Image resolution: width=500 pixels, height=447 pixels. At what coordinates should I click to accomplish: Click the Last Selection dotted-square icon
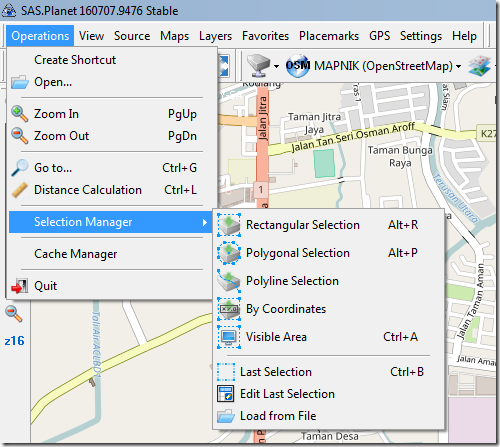(226, 372)
